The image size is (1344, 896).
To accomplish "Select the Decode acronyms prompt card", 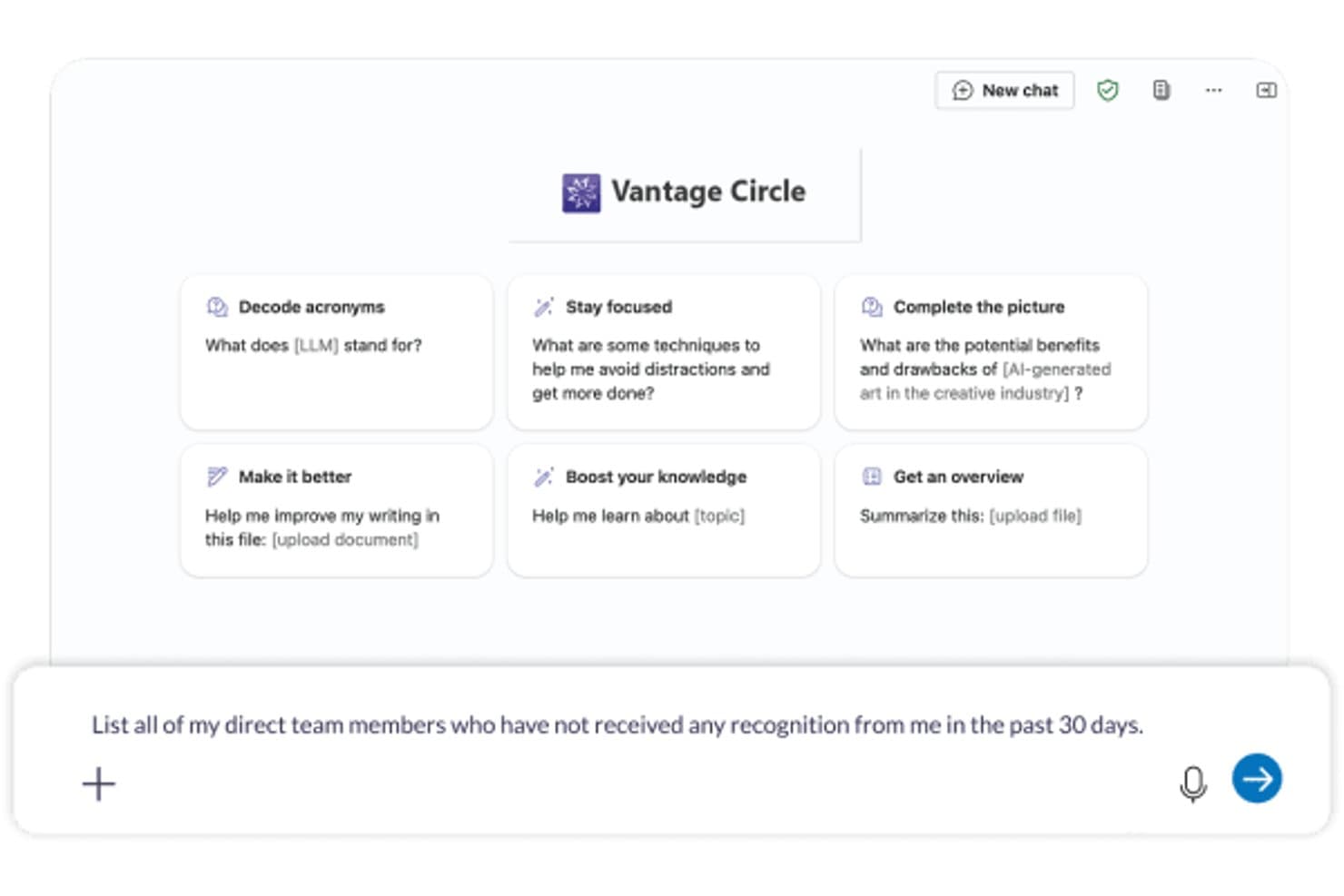I will pos(337,352).
